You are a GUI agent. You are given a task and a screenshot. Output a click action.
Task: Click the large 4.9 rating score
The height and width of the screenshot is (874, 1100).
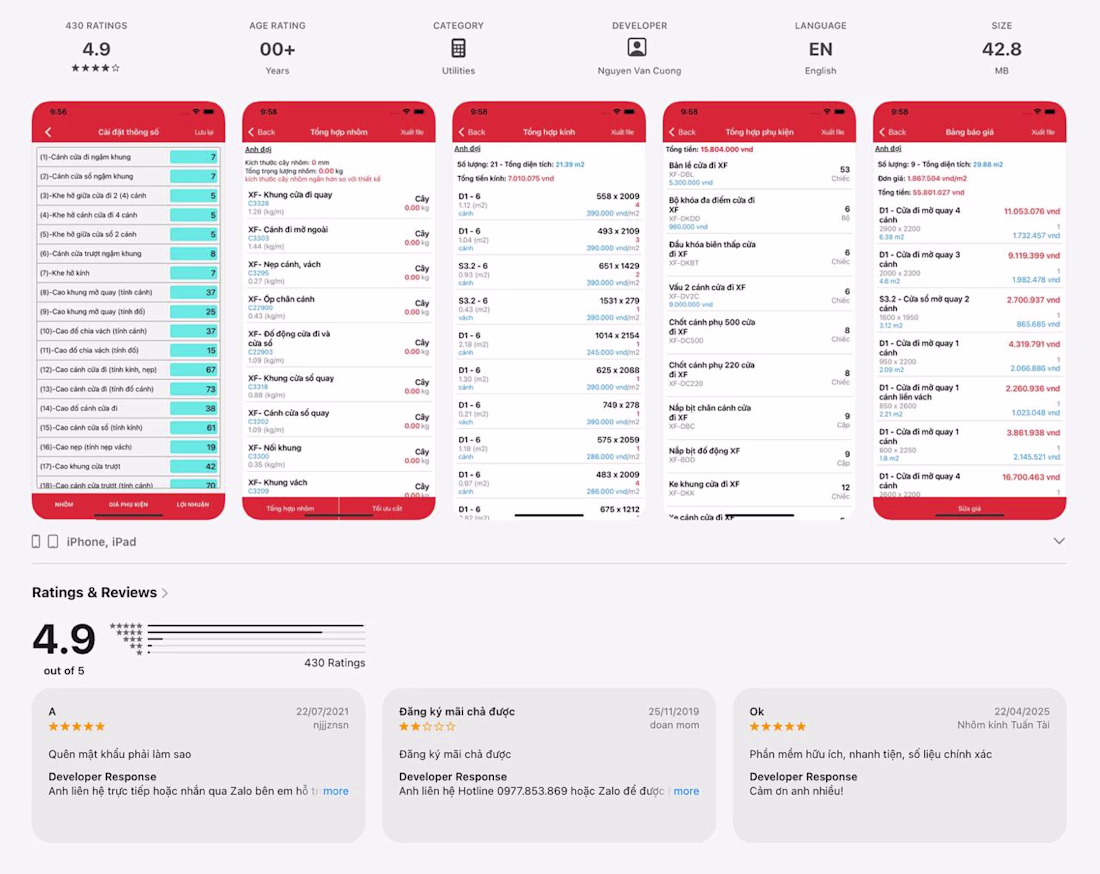pyautogui.click(x=64, y=639)
